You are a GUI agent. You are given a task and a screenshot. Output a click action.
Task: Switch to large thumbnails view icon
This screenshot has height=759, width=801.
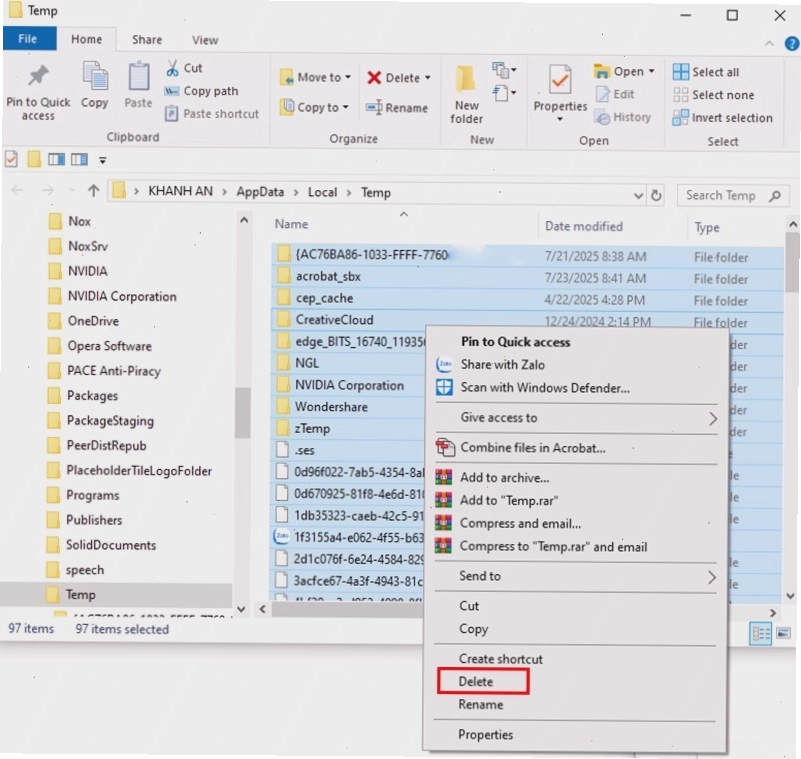tap(783, 634)
